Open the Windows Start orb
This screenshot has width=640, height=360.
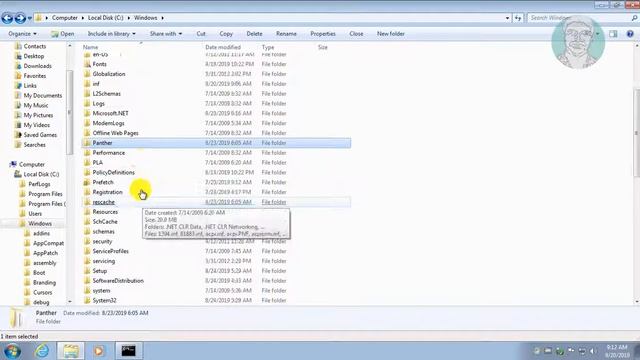click(x=12, y=351)
